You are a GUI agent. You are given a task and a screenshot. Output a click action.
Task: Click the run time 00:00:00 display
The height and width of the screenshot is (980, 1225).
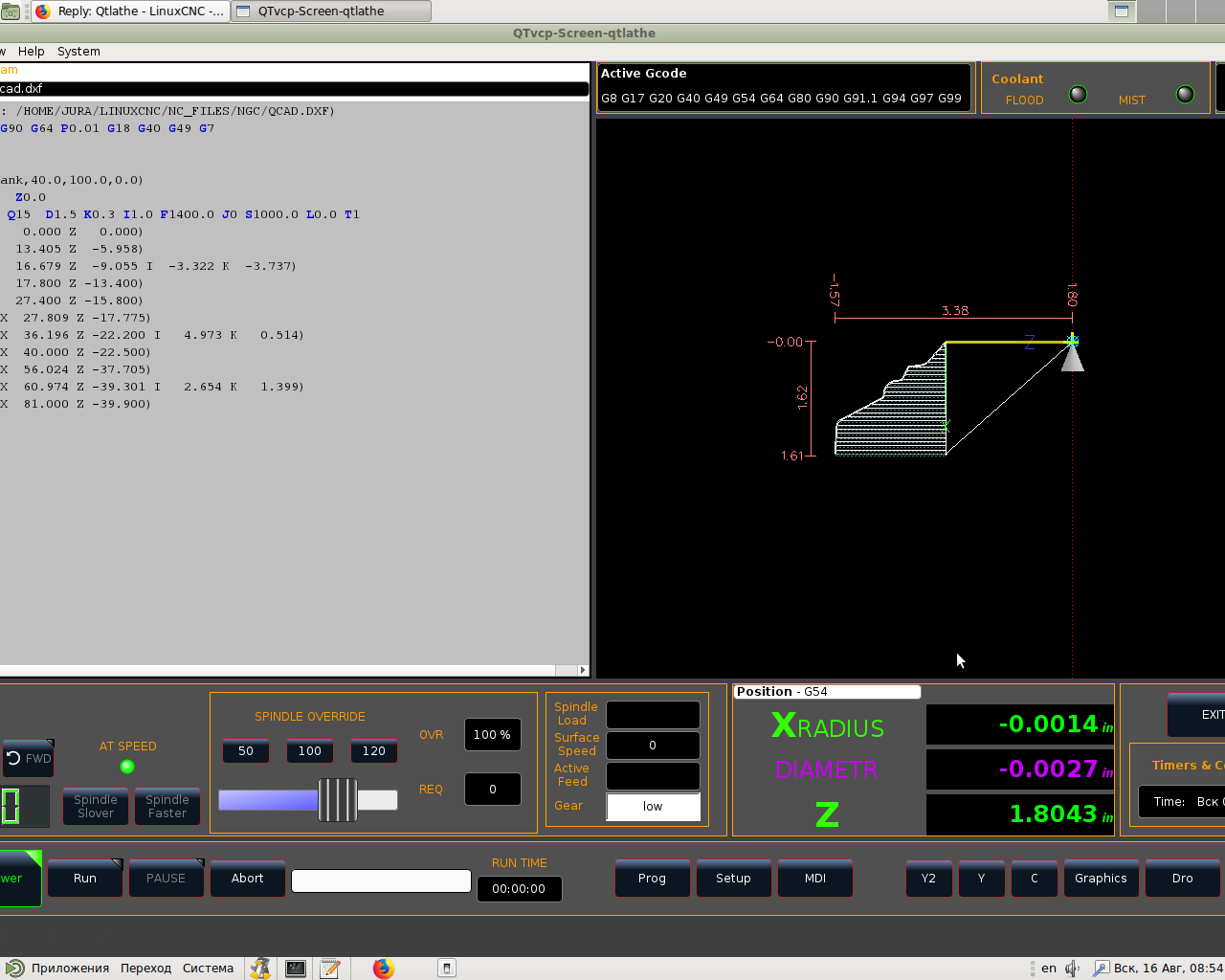519,889
